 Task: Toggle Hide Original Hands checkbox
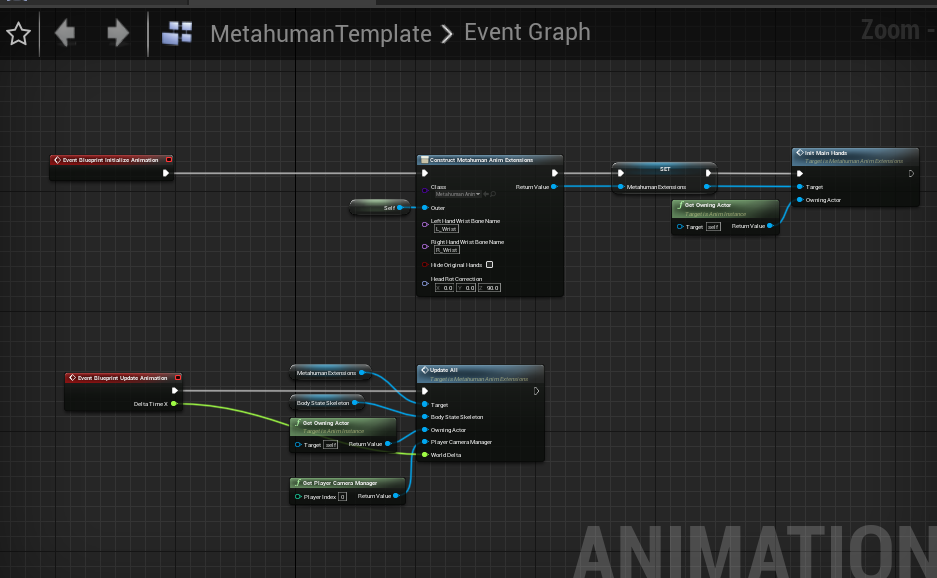pos(489,265)
